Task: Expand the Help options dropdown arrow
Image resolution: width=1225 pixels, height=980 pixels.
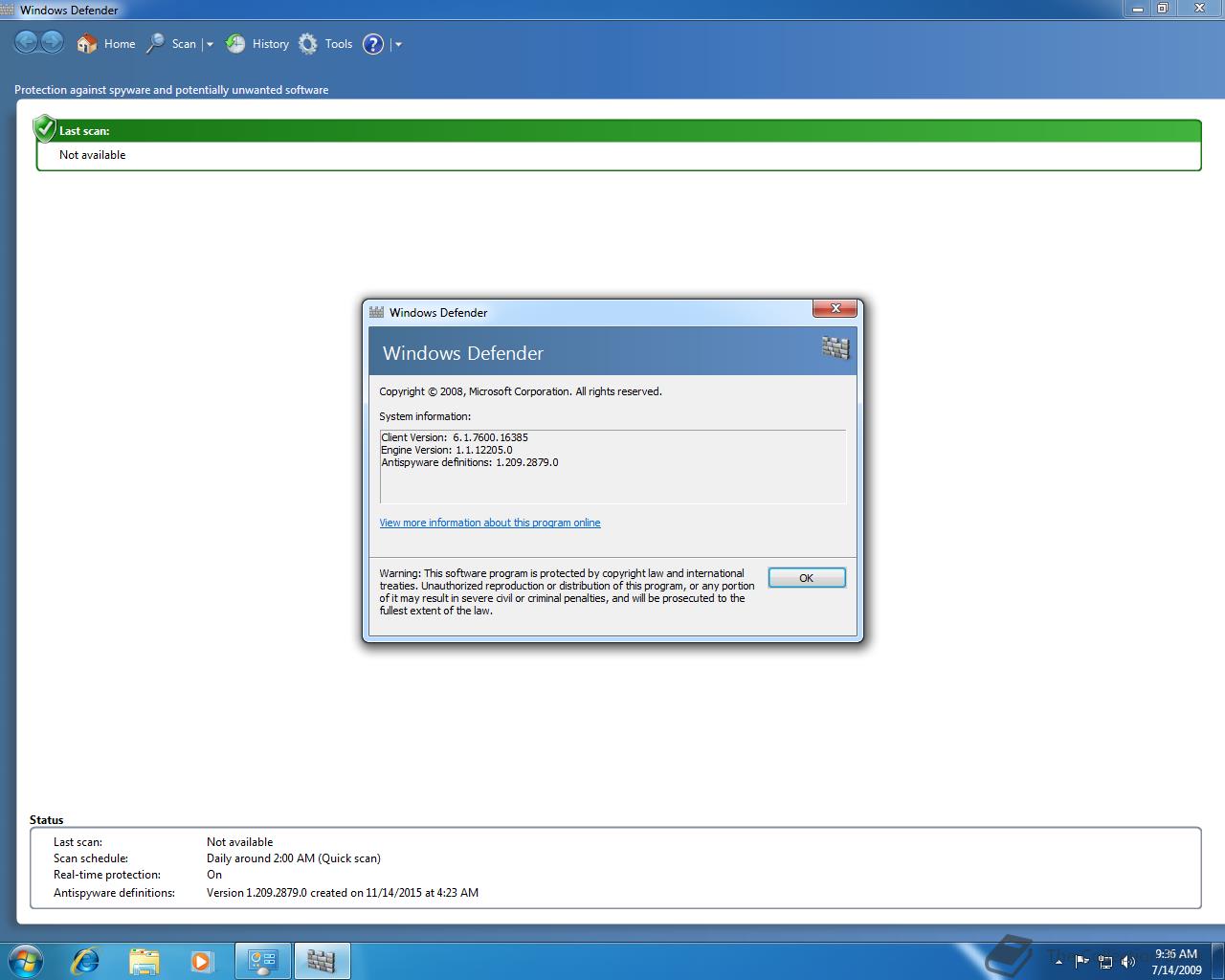Action: 398,44
